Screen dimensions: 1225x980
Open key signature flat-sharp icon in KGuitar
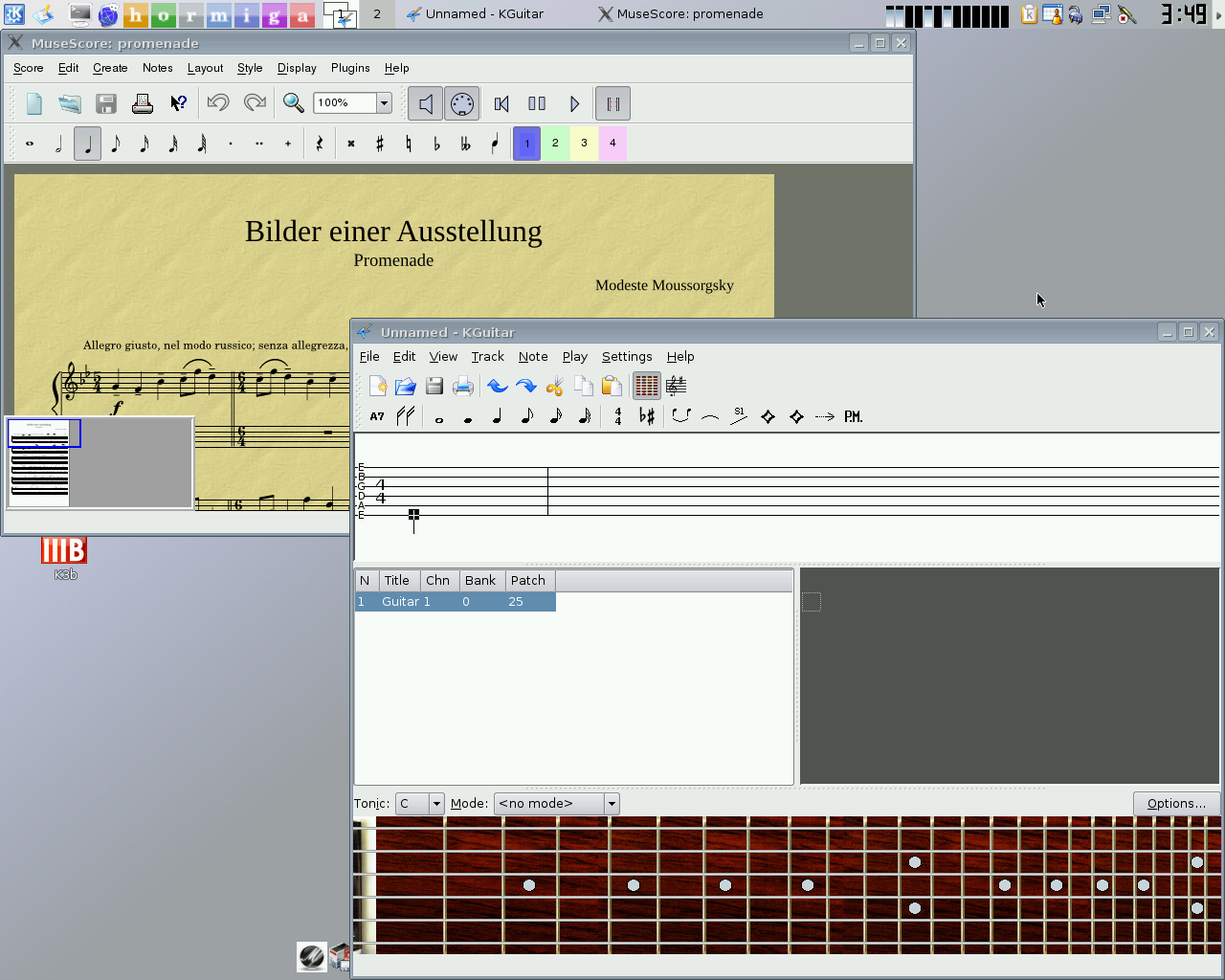[x=647, y=416]
